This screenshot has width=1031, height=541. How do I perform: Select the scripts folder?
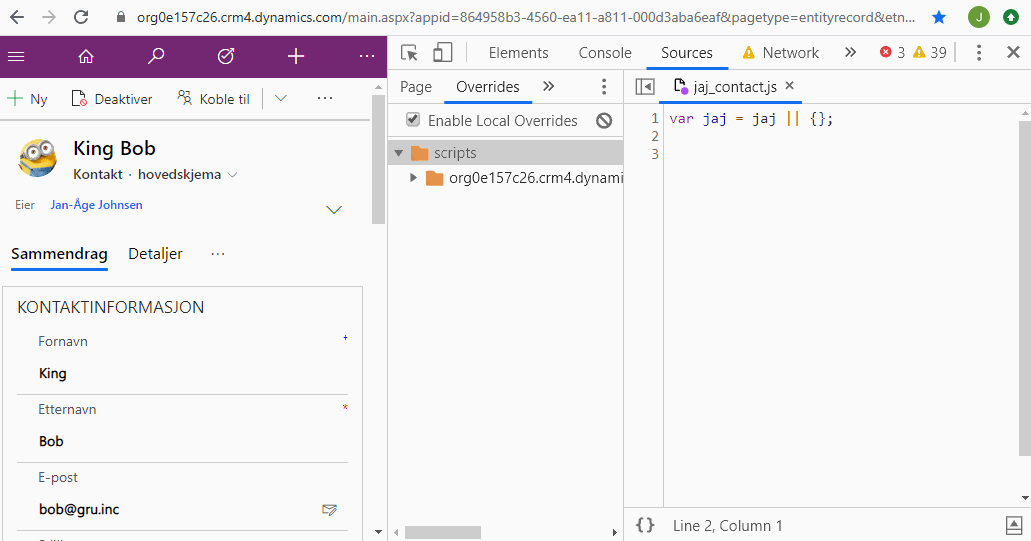tap(505, 153)
